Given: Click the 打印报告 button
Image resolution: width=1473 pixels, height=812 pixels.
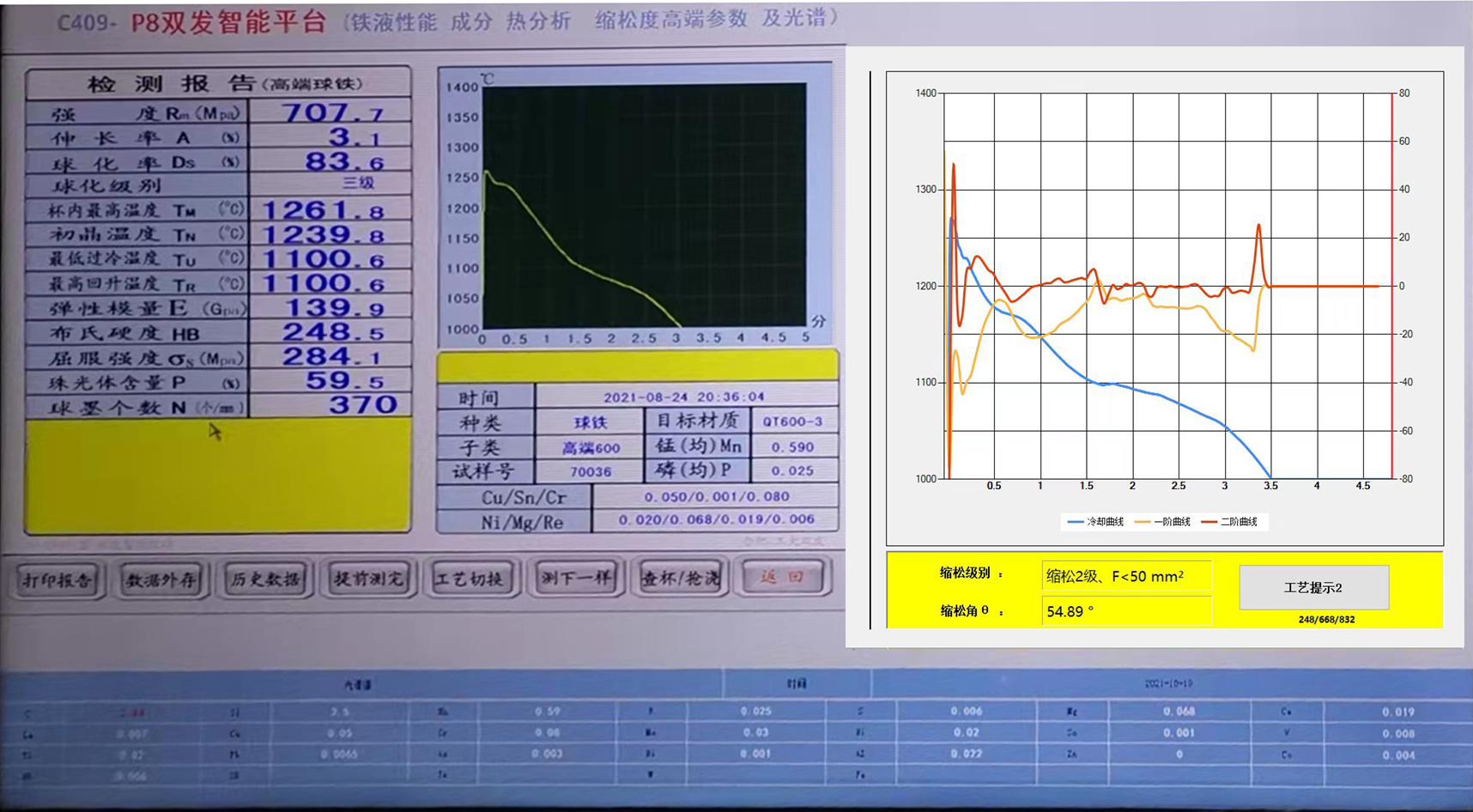Looking at the screenshot, I should tap(58, 579).
